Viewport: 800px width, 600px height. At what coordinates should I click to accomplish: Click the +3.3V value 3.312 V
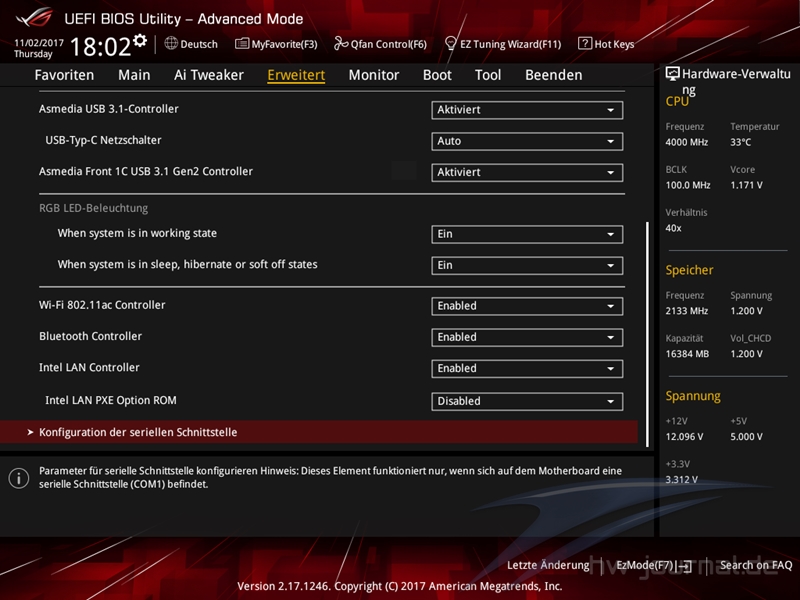[x=682, y=480]
